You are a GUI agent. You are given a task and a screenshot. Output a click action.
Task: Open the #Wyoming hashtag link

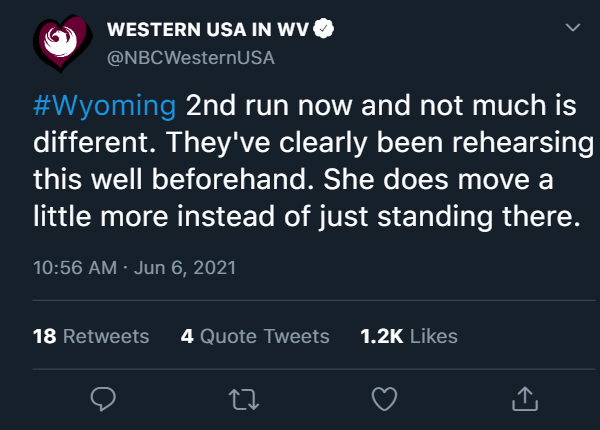coord(104,106)
